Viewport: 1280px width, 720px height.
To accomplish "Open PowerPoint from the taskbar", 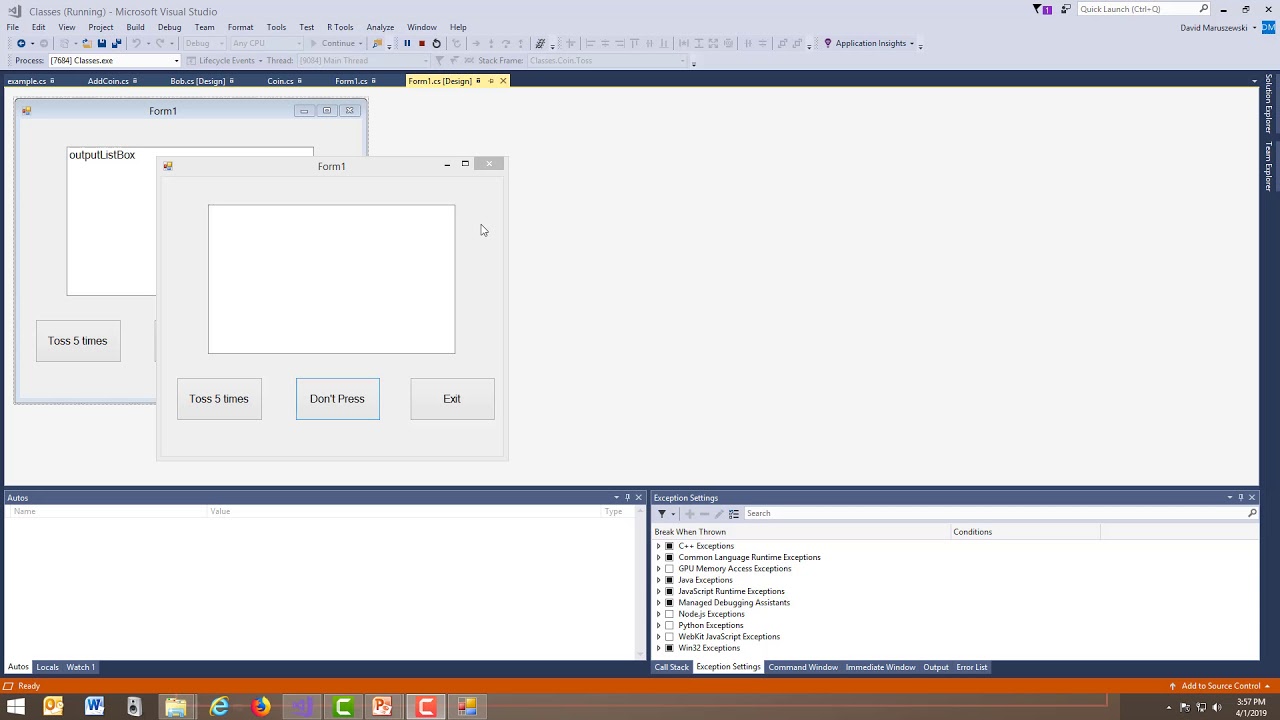I will click(x=383, y=707).
